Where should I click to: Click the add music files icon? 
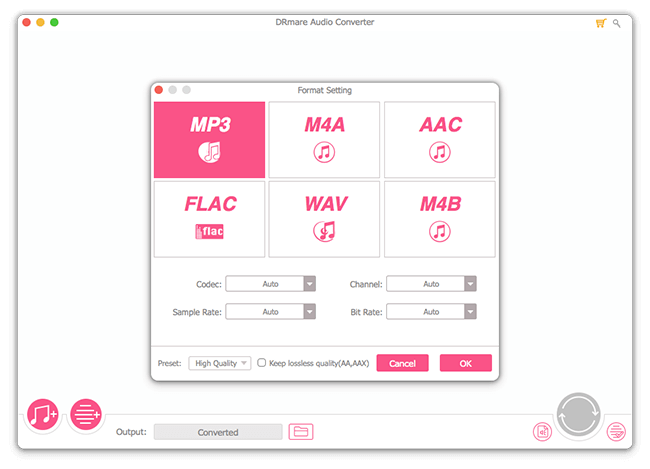click(x=42, y=414)
